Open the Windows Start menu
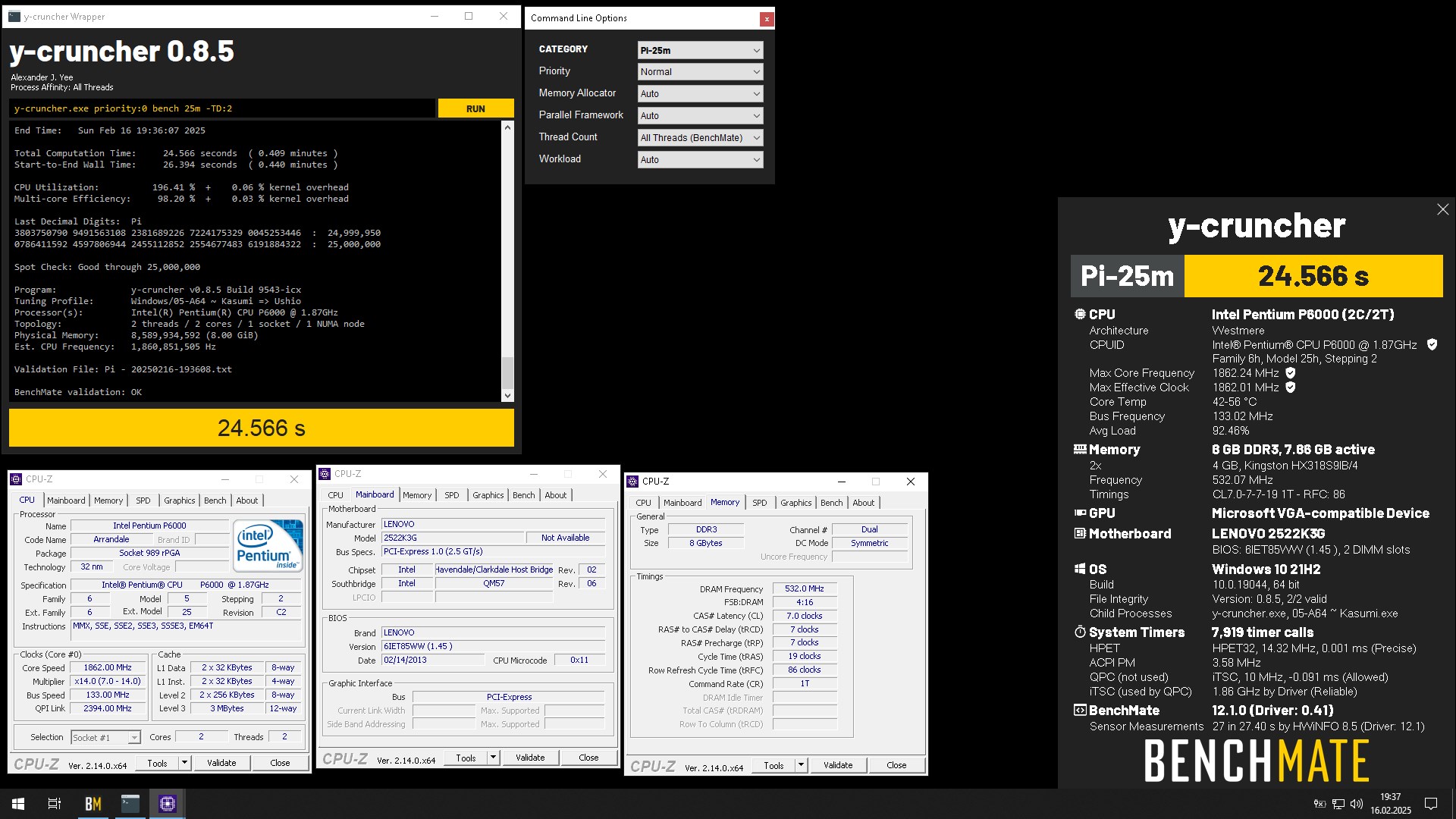Viewport: 1456px width, 819px height. point(18,804)
